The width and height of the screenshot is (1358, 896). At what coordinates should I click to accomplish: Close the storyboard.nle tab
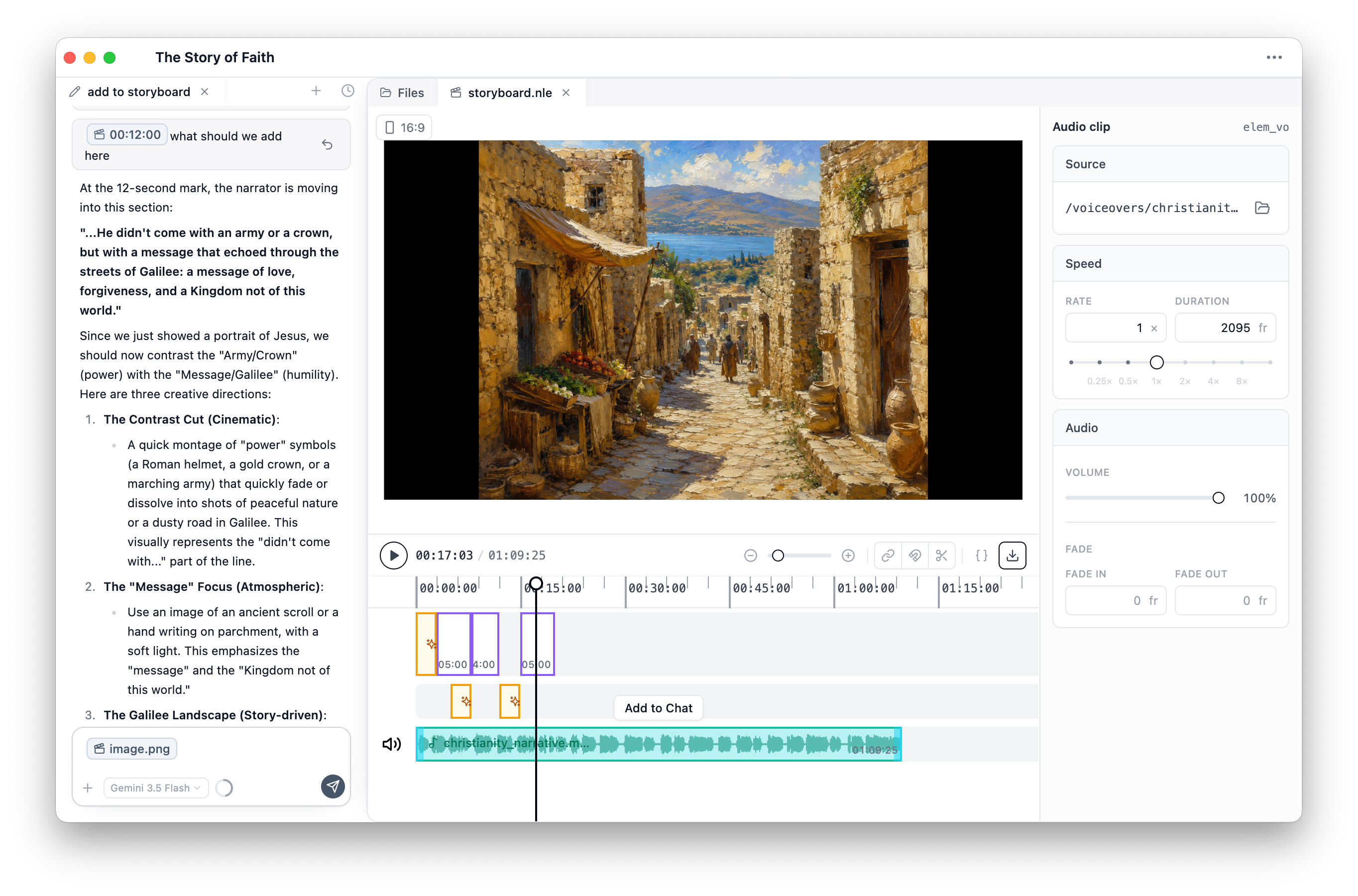(566, 93)
